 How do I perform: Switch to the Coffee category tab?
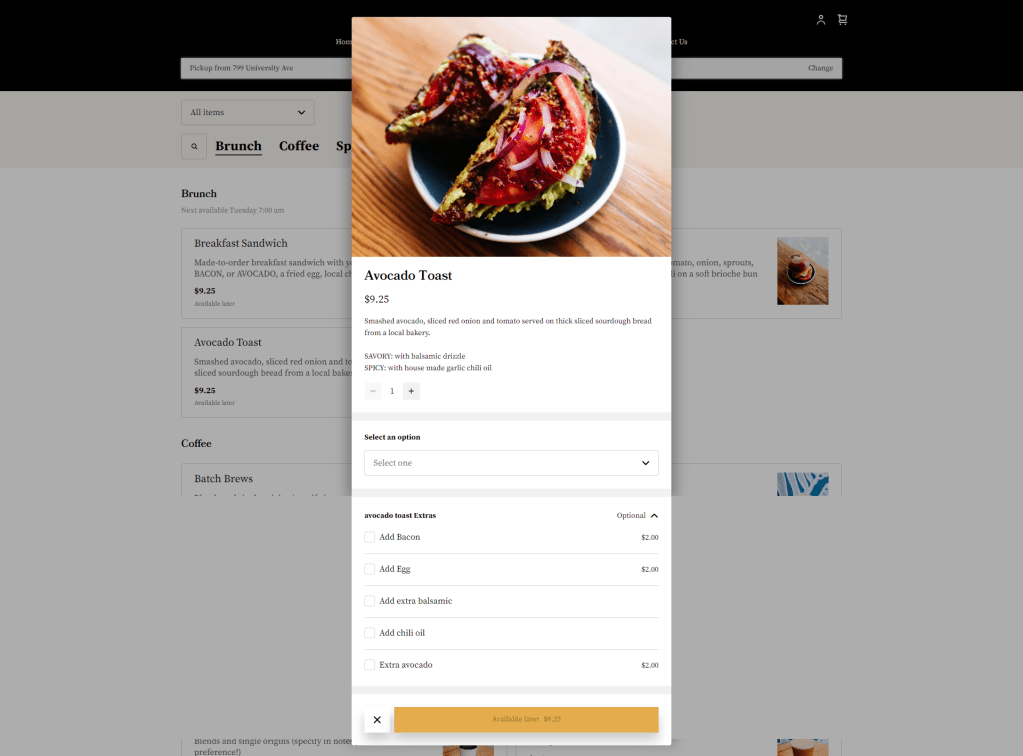299,146
